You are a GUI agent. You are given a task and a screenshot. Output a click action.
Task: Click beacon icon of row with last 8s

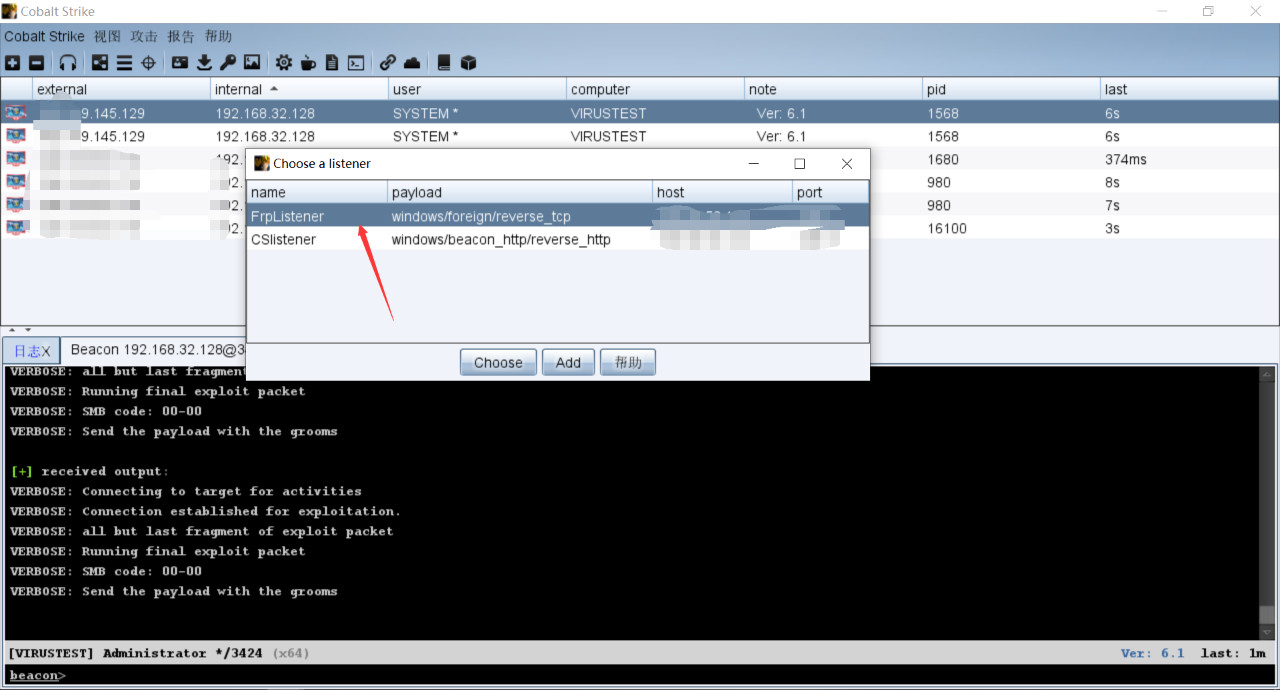point(16,182)
